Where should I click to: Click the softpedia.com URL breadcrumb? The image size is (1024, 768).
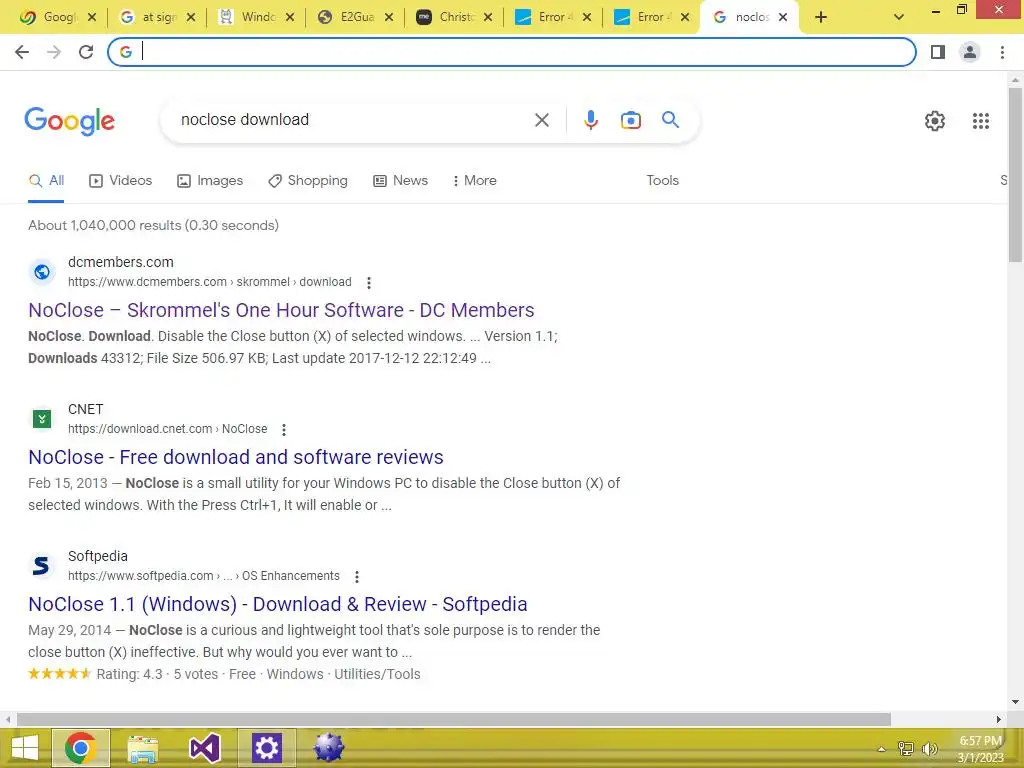(x=204, y=576)
